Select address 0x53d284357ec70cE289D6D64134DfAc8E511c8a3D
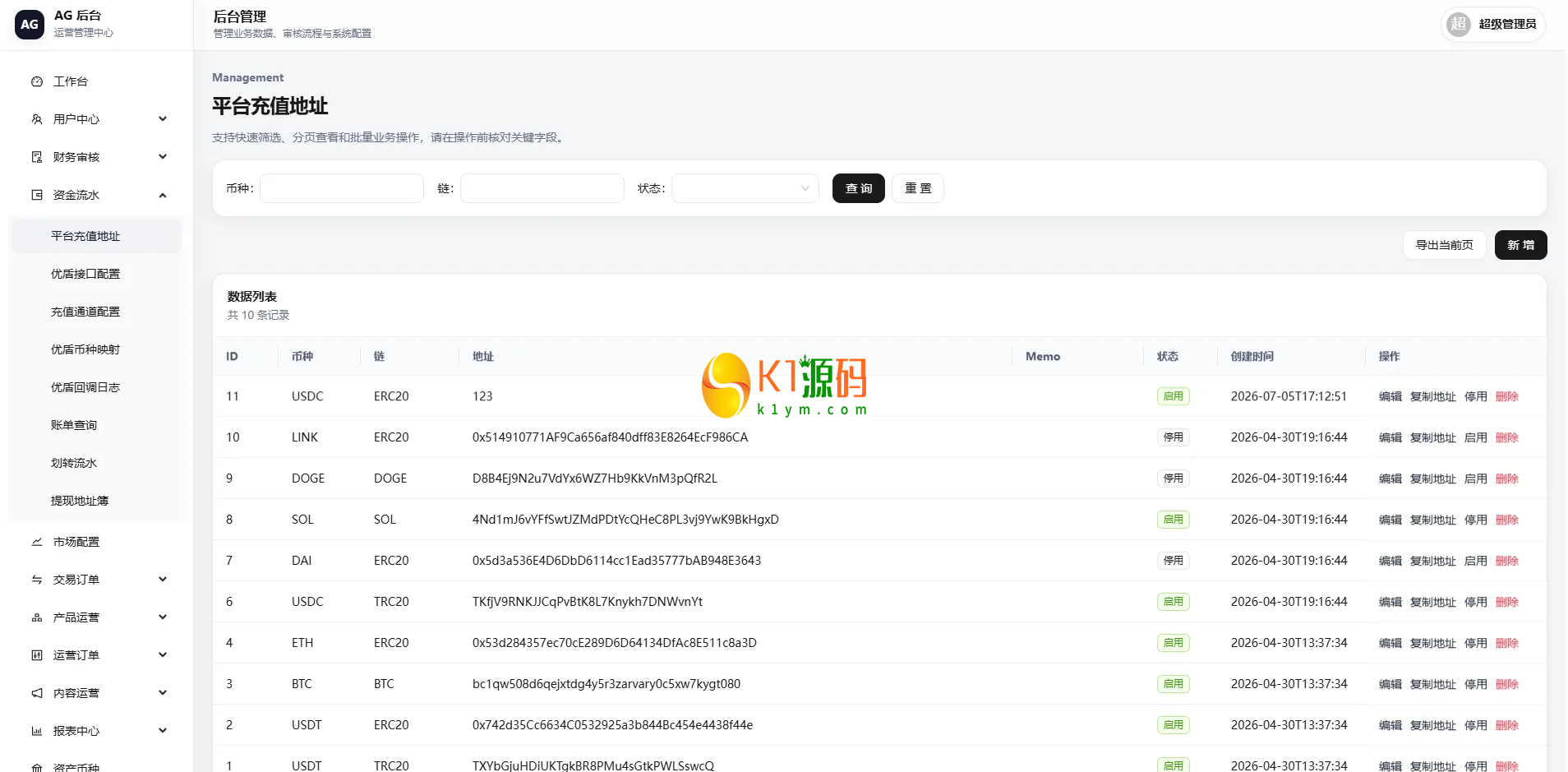The height and width of the screenshot is (772, 1568). coord(615,643)
